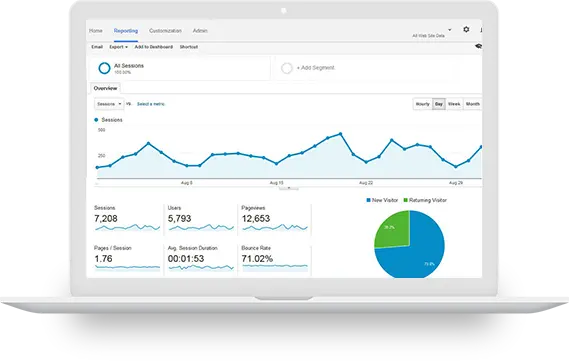This screenshot has height=361, width=569.
Task: Expand the All Web Site Data dropdown arrow
Action: 450,30
